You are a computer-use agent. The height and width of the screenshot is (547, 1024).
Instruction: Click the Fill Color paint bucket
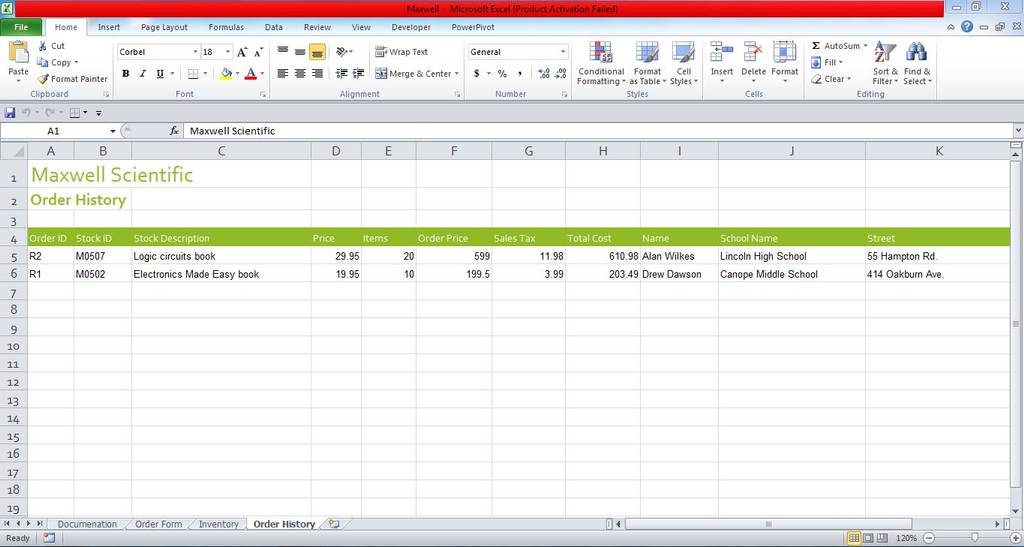click(x=226, y=74)
